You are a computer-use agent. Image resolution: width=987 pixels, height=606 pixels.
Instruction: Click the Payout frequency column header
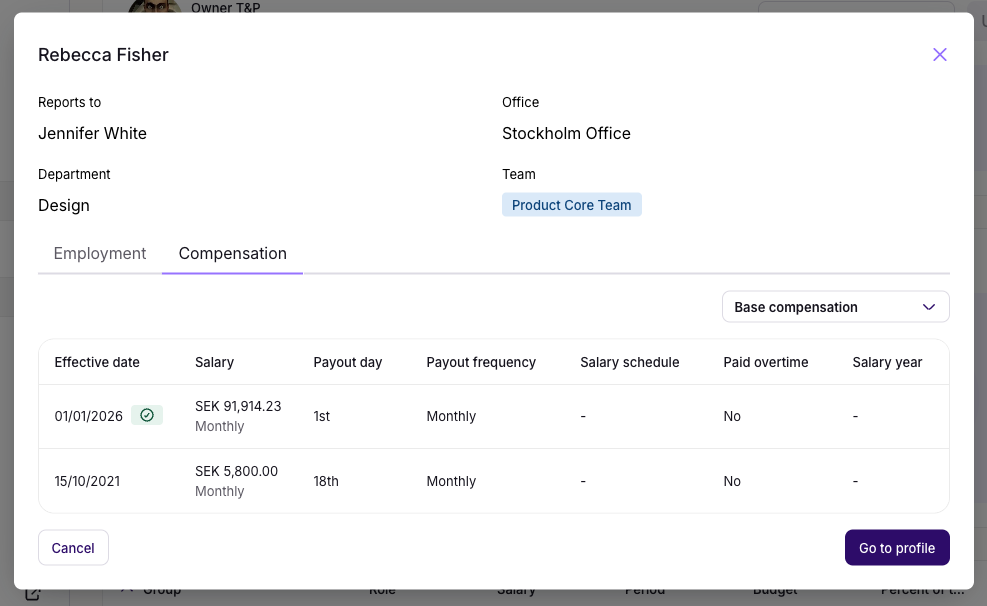coord(481,362)
